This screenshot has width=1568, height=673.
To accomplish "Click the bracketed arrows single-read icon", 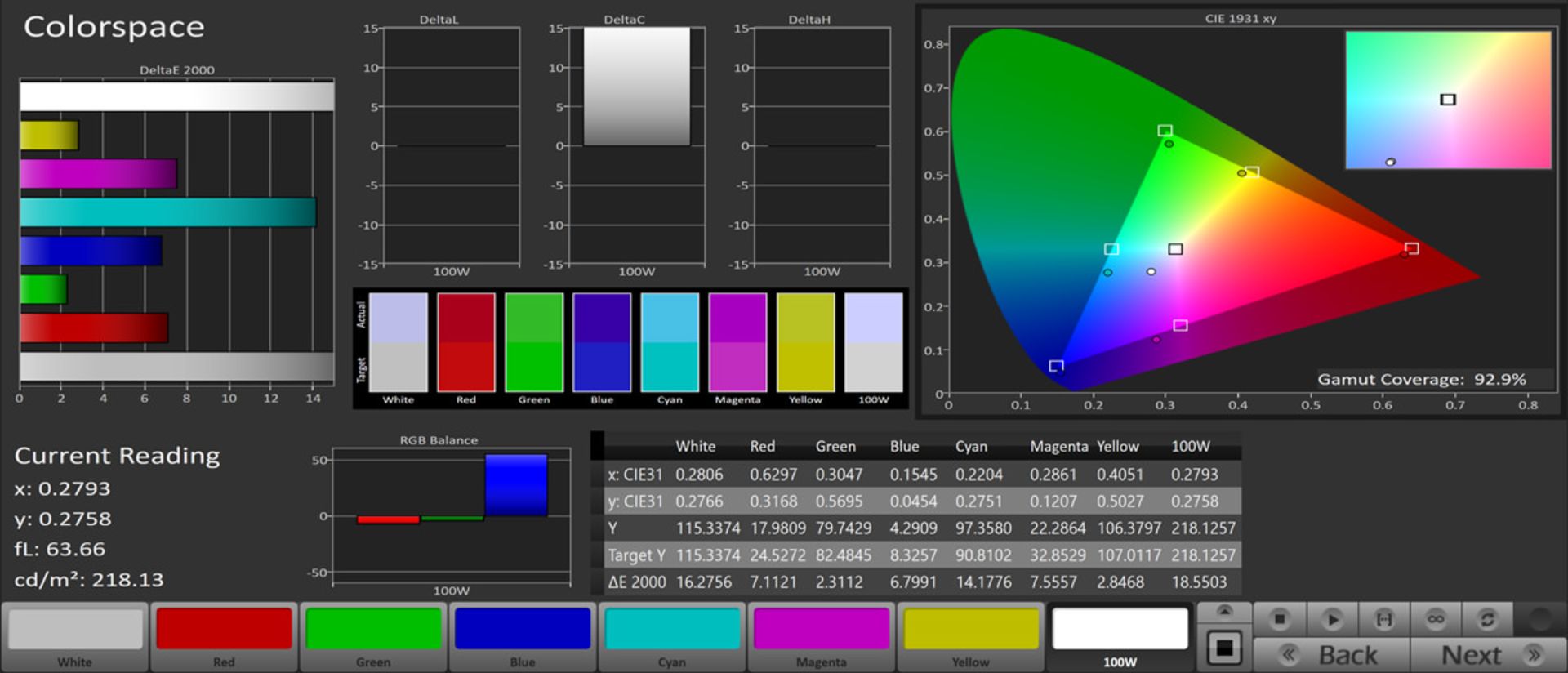I will [x=1384, y=620].
